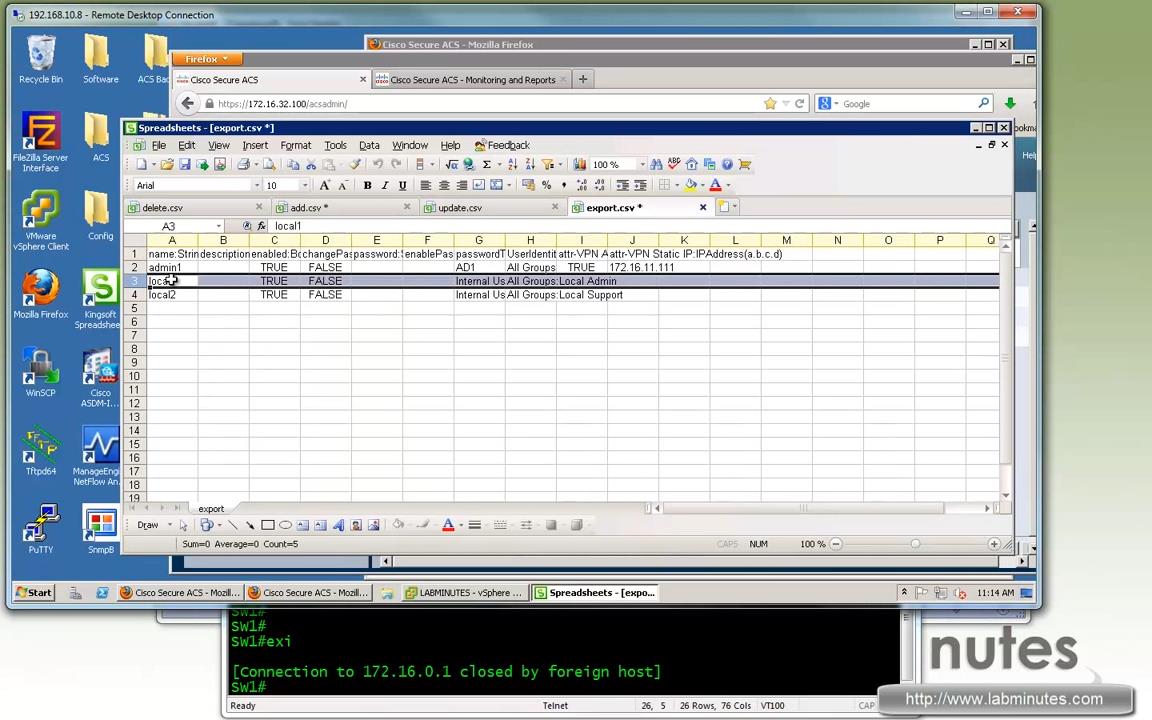The height and width of the screenshot is (720, 1152).
Task: Switch to the delete.csv tab
Action: [195, 208]
